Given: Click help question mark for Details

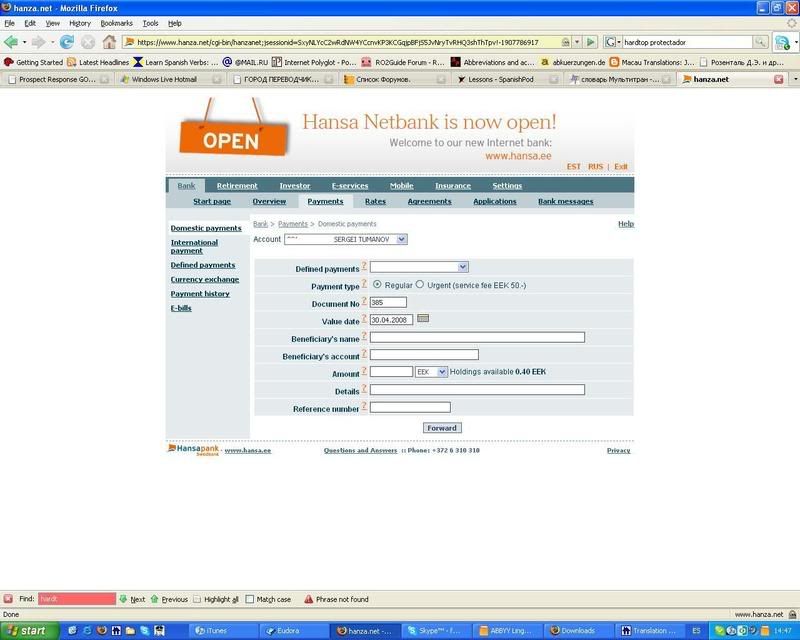Looking at the screenshot, I should [364, 388].
